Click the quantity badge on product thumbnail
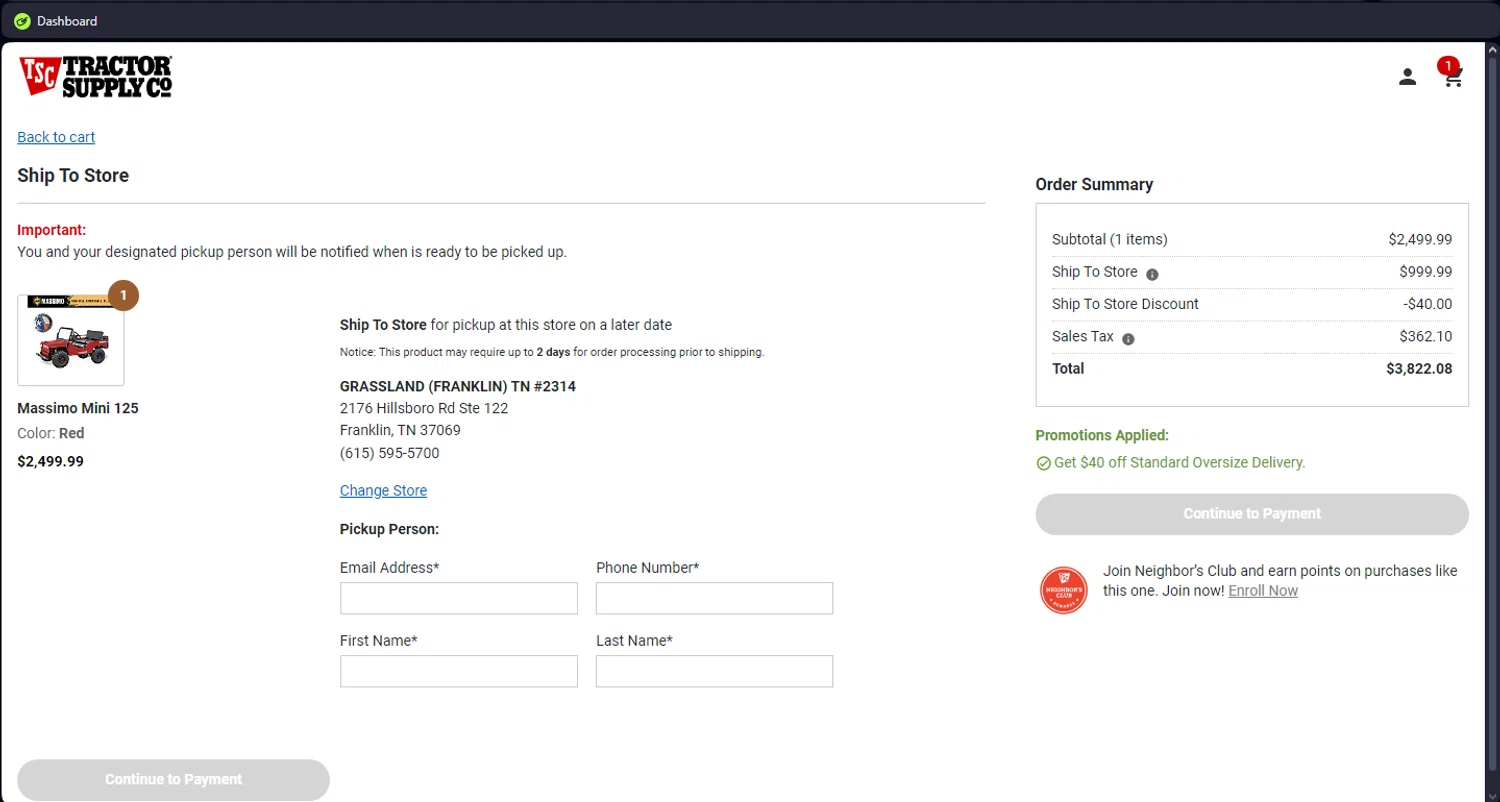 coord(123,296)
